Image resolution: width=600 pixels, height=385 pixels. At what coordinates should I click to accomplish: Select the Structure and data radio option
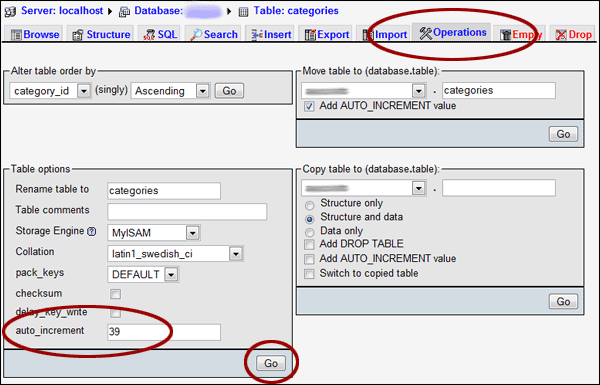[310, 219]
